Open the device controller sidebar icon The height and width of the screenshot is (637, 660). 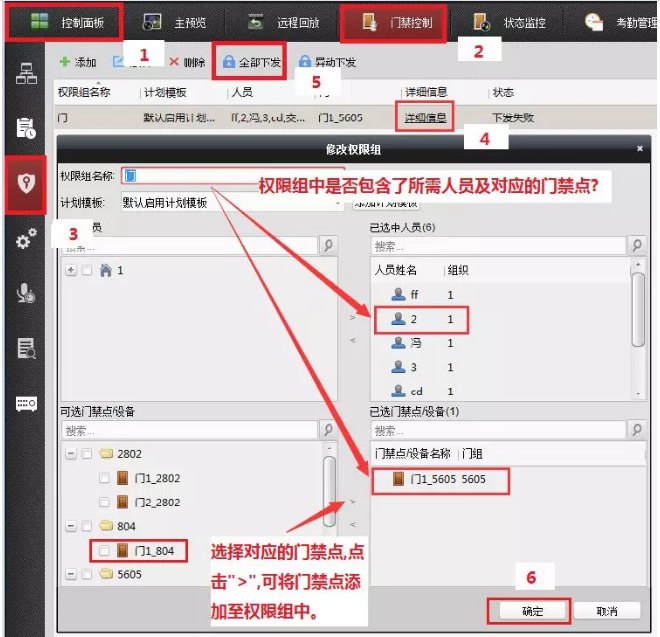coord(26,403)
